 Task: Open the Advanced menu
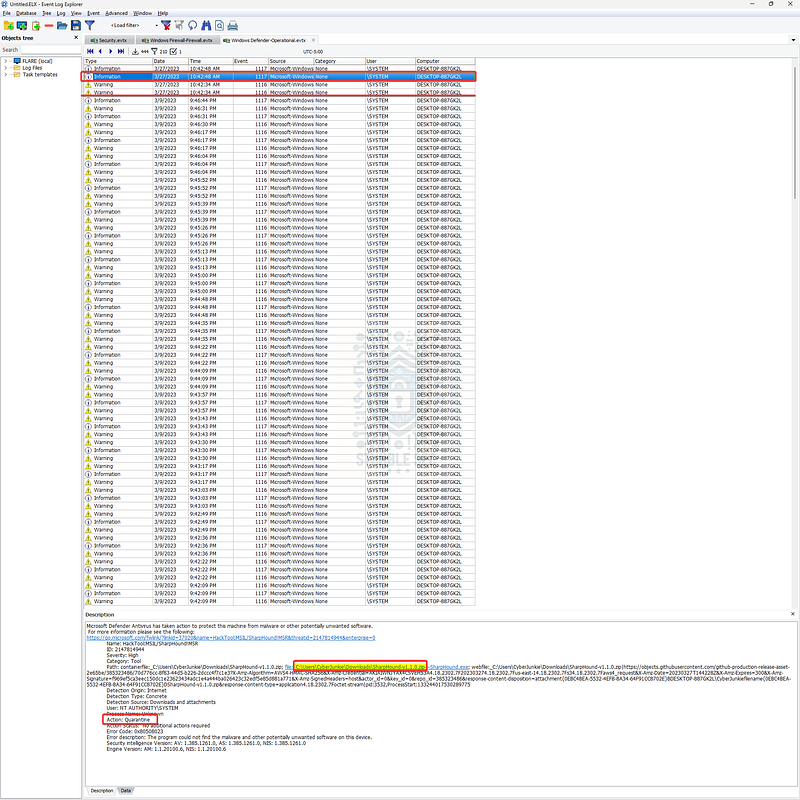click(x=116, y=13)
